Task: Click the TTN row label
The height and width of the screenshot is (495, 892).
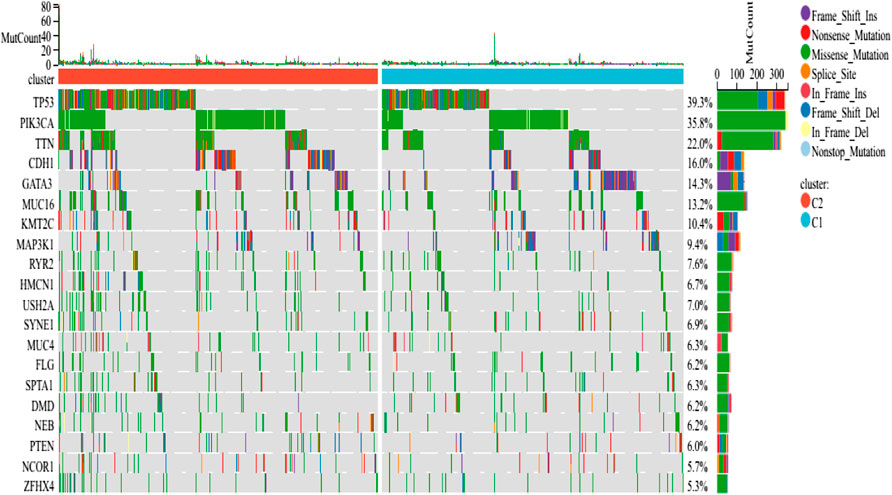Action: (x=44, y=143)
